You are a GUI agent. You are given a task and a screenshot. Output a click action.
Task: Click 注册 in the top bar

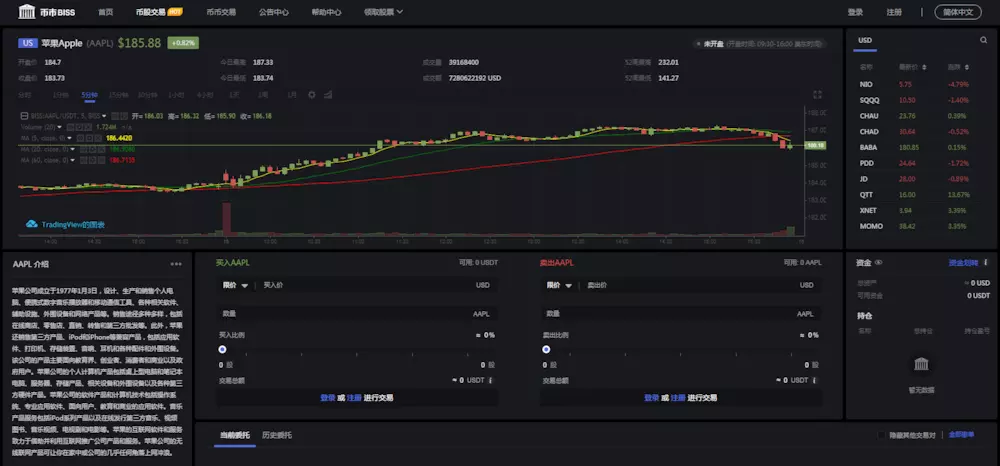pos(894,11)
